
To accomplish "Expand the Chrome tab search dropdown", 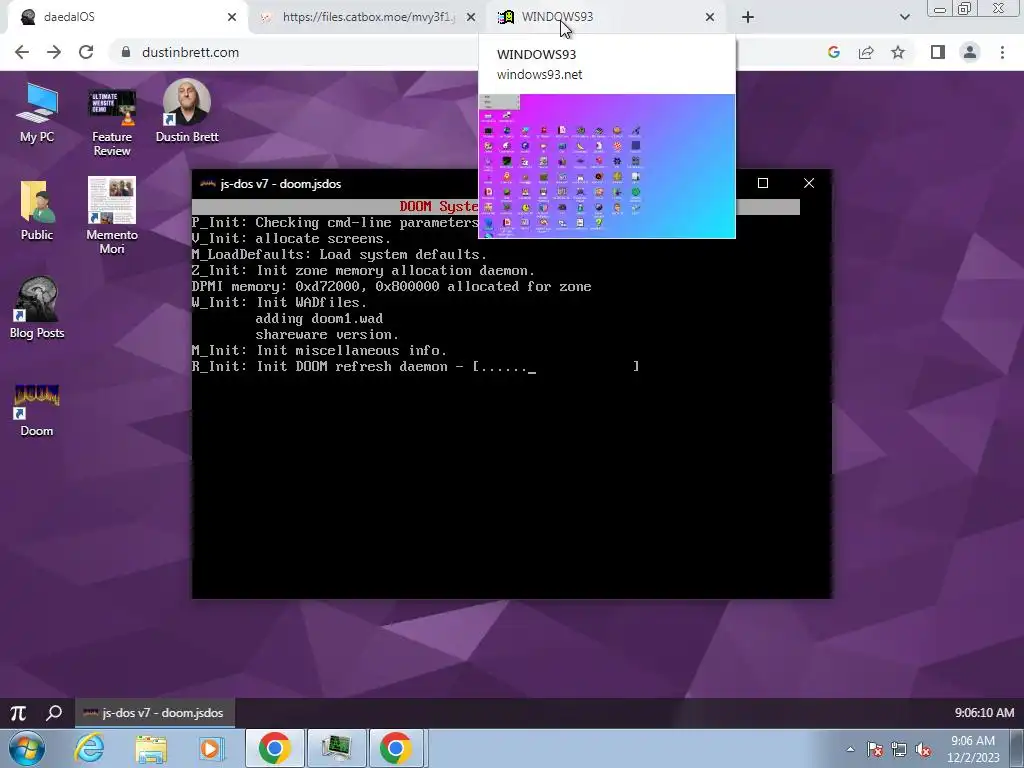I will [x=904, y=18].
